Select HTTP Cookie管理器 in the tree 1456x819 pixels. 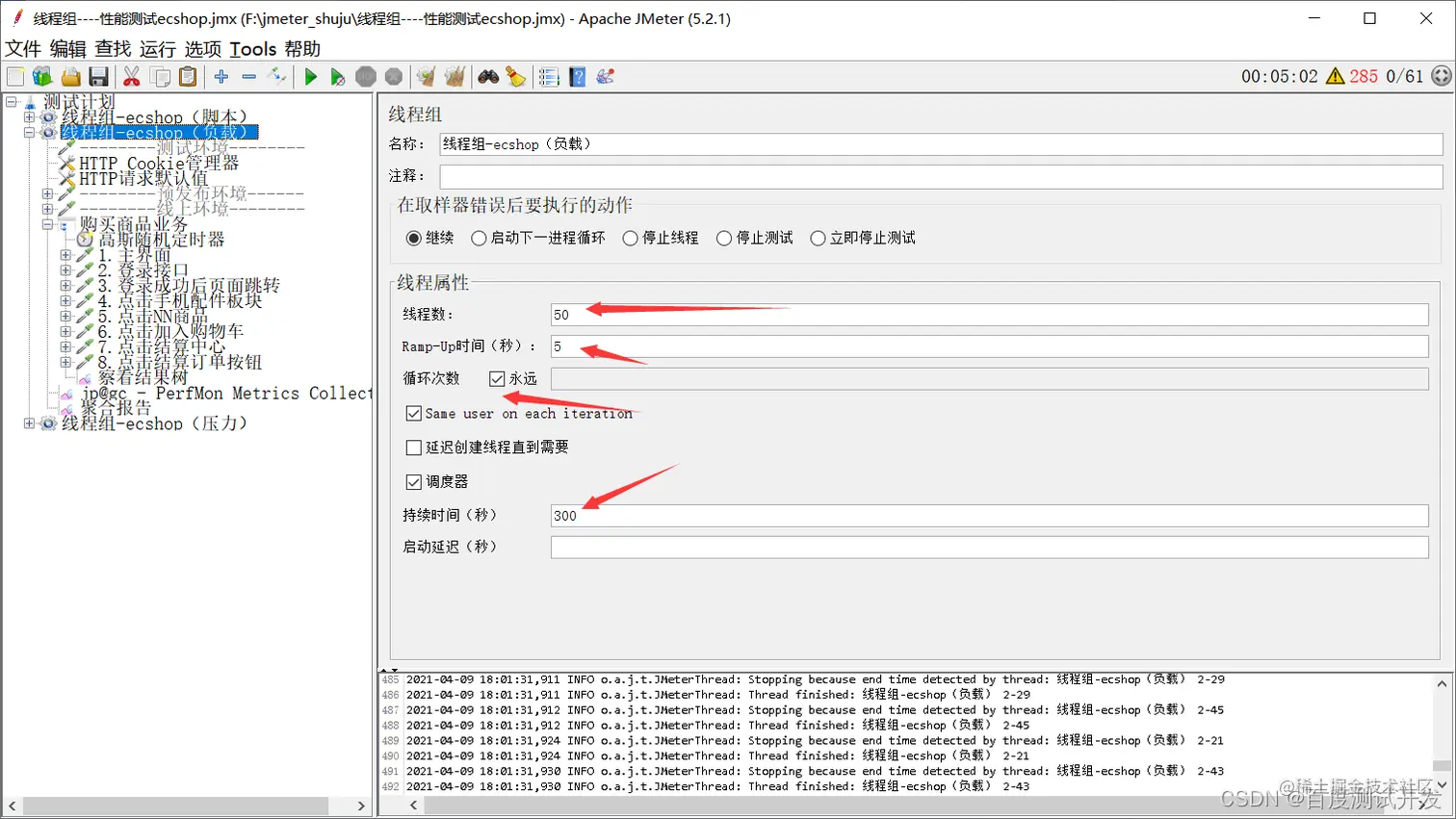pos(159,164)
